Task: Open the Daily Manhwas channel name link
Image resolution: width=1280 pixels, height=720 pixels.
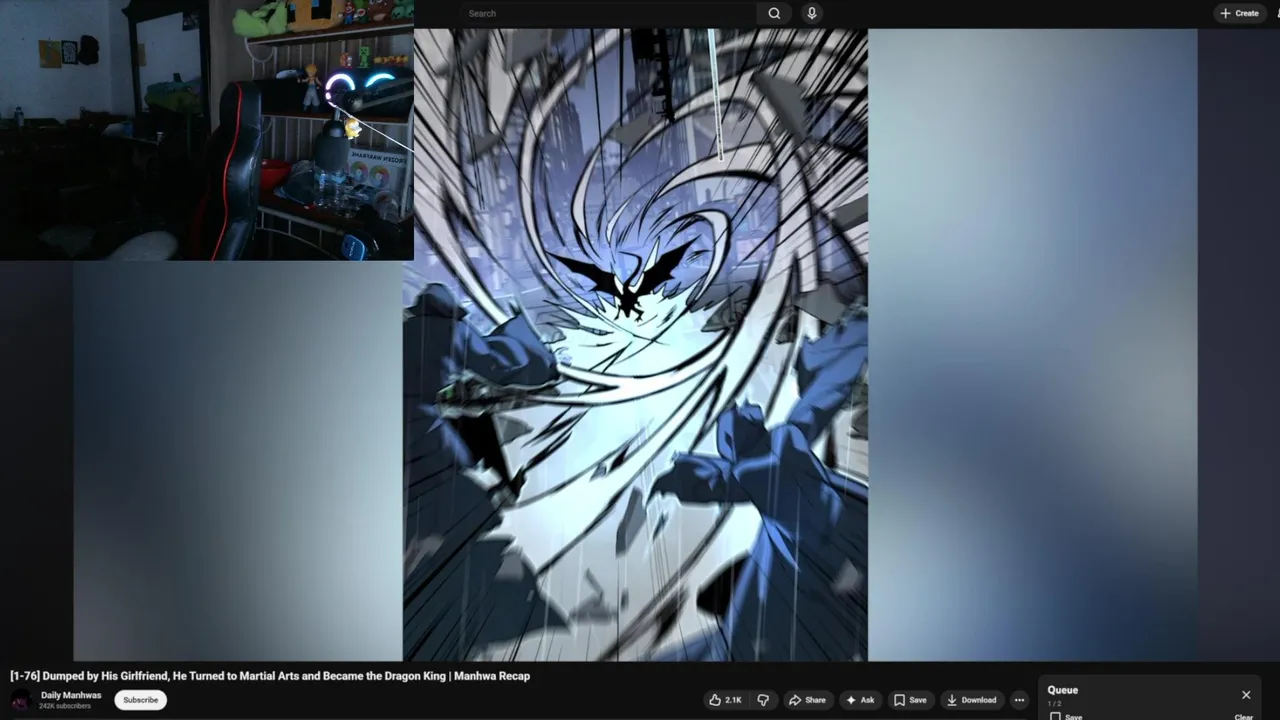Action: (71, 695)
